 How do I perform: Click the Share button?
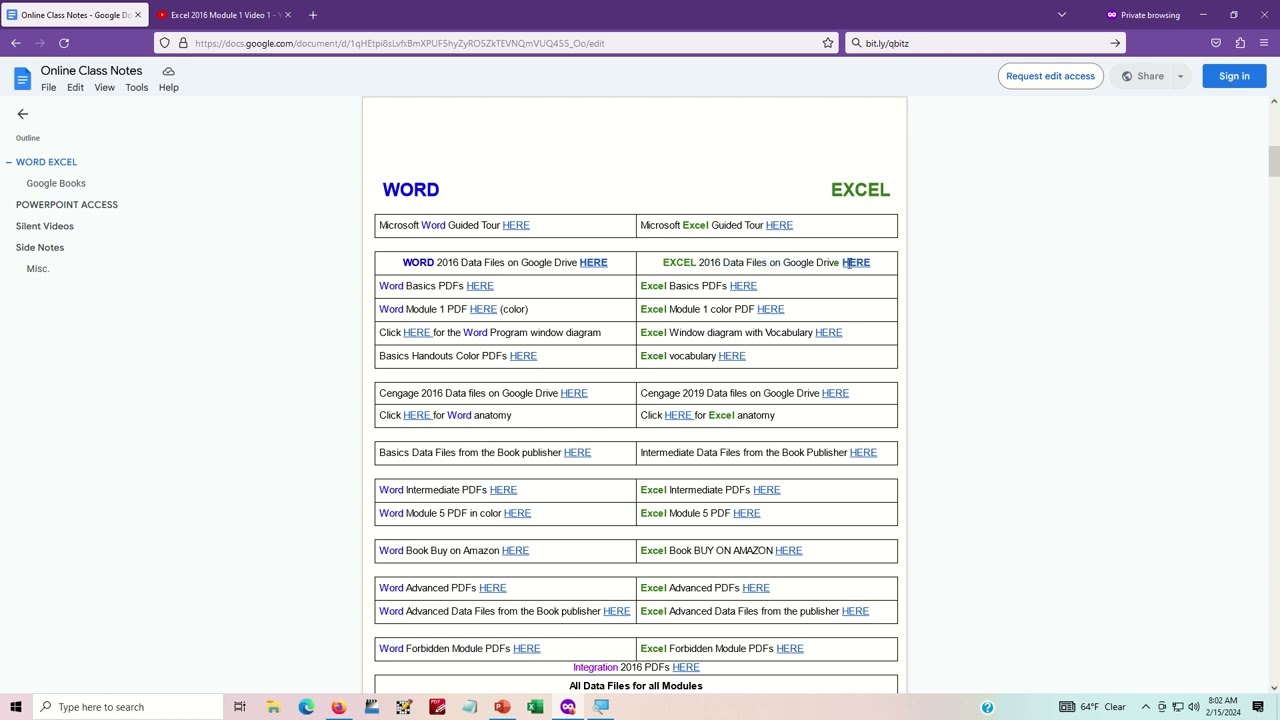[x=1143, y=76]
